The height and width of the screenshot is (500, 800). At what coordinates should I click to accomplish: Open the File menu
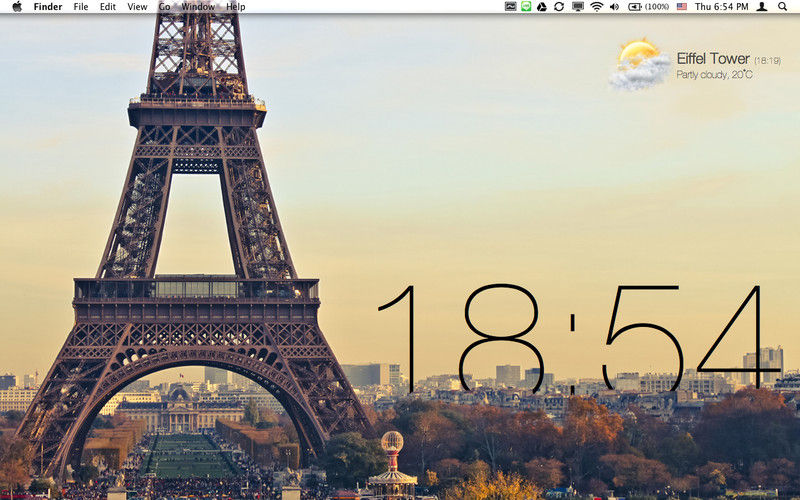(81, 7)
